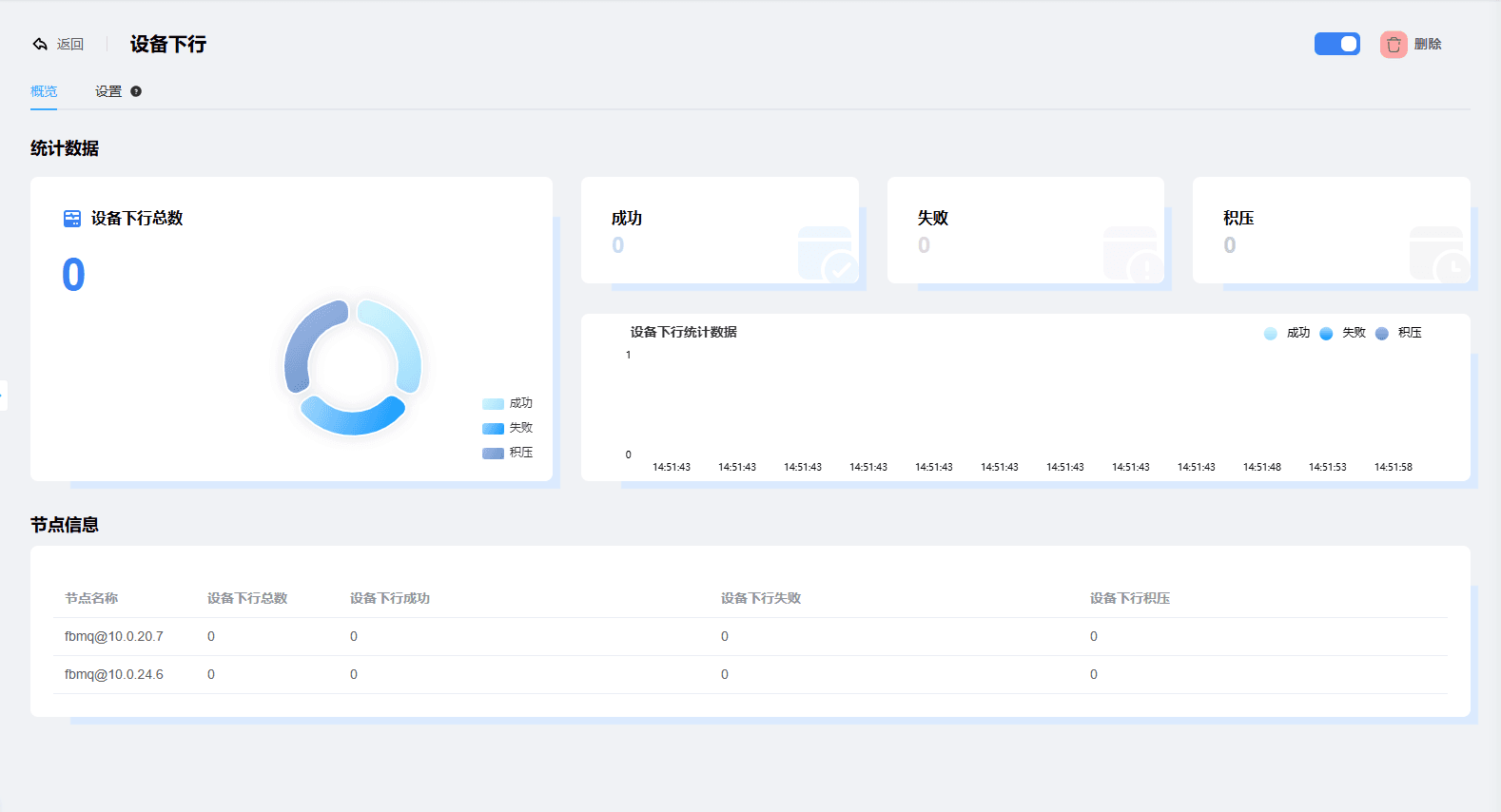Go back using the 返回 arrow

40,44
